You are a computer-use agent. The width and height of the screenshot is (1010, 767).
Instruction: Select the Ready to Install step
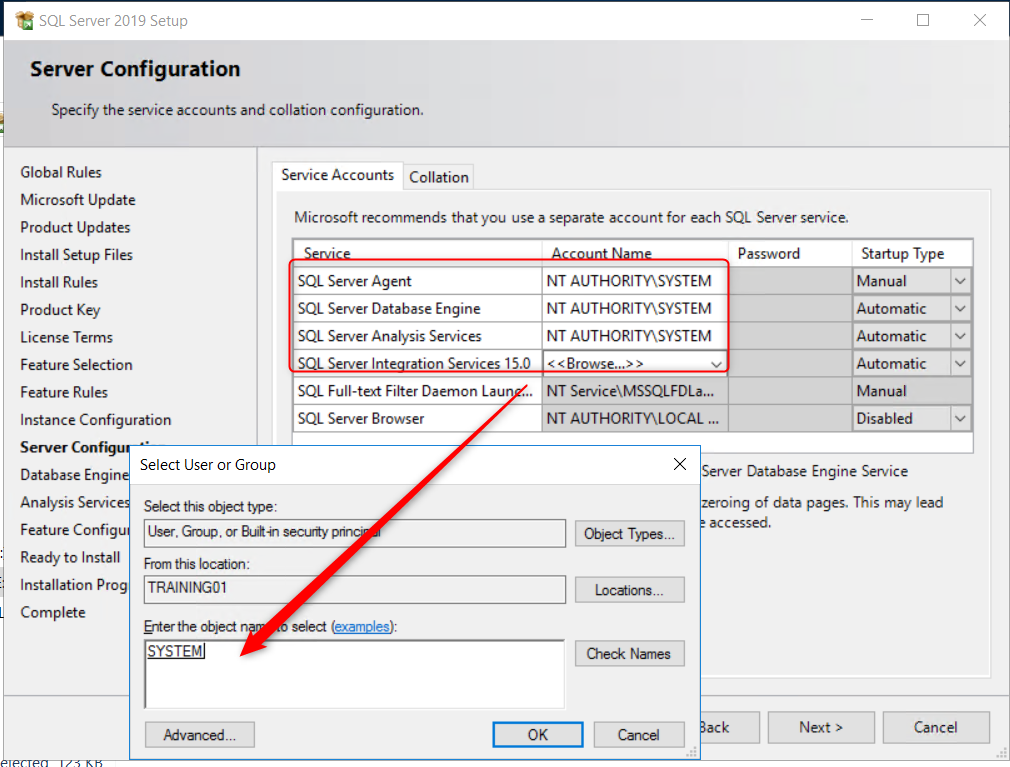click(70, 558)
